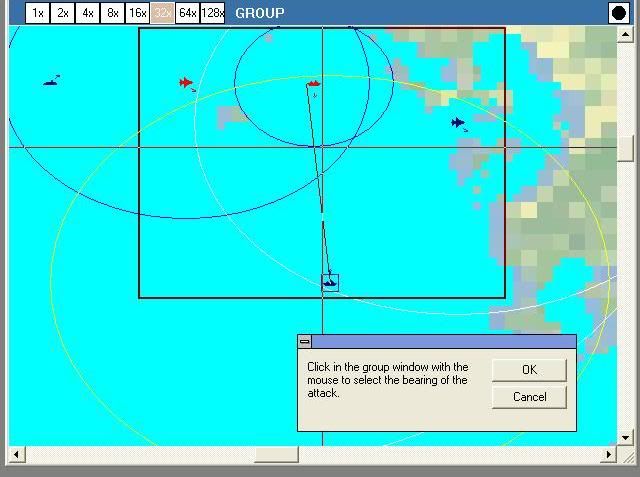Cancel the bearing selection dialog
This screenshot has width=640, height=477.
pos(529,397)
